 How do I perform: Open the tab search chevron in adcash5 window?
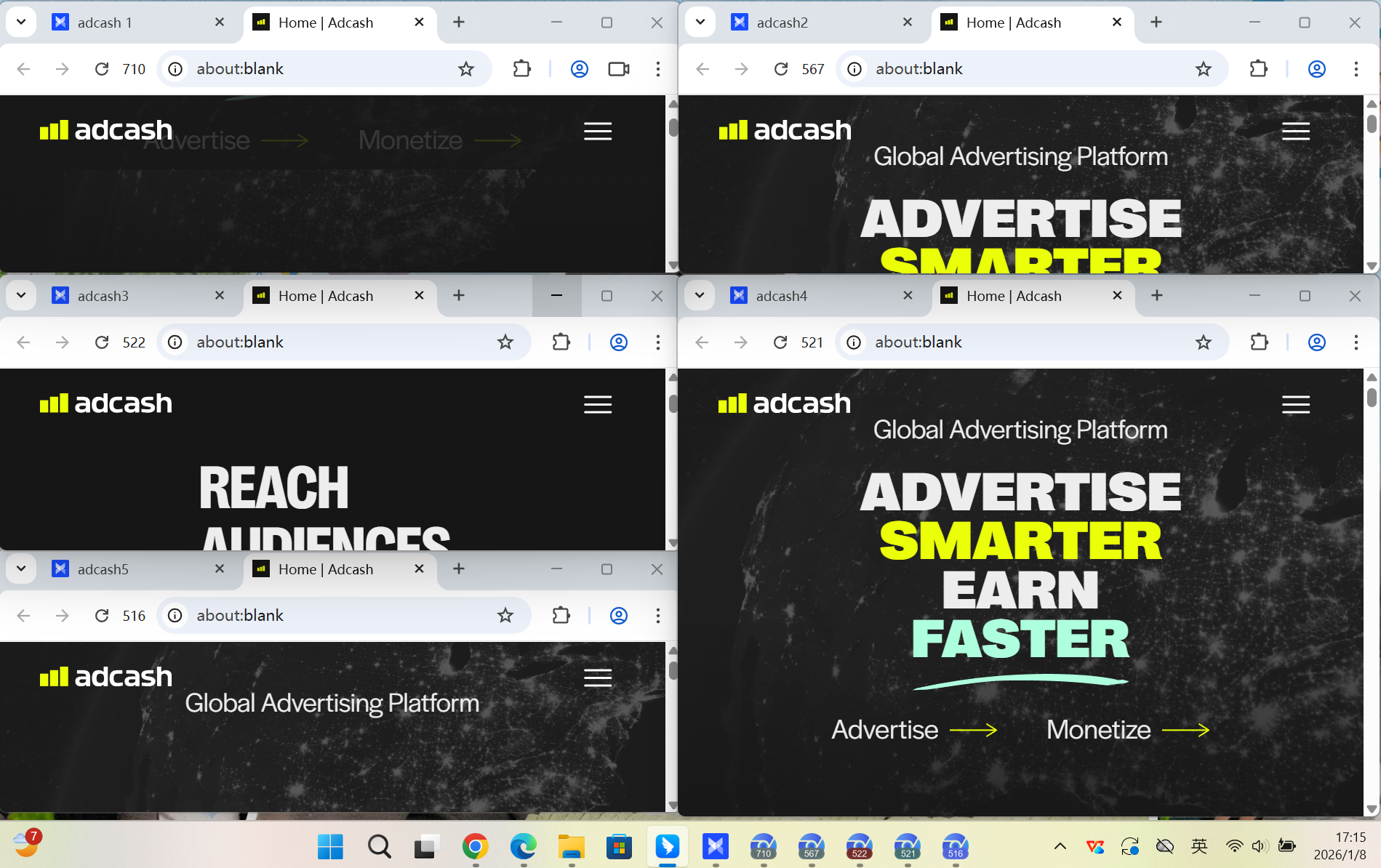pyautogui.click(x=20, y=568)
